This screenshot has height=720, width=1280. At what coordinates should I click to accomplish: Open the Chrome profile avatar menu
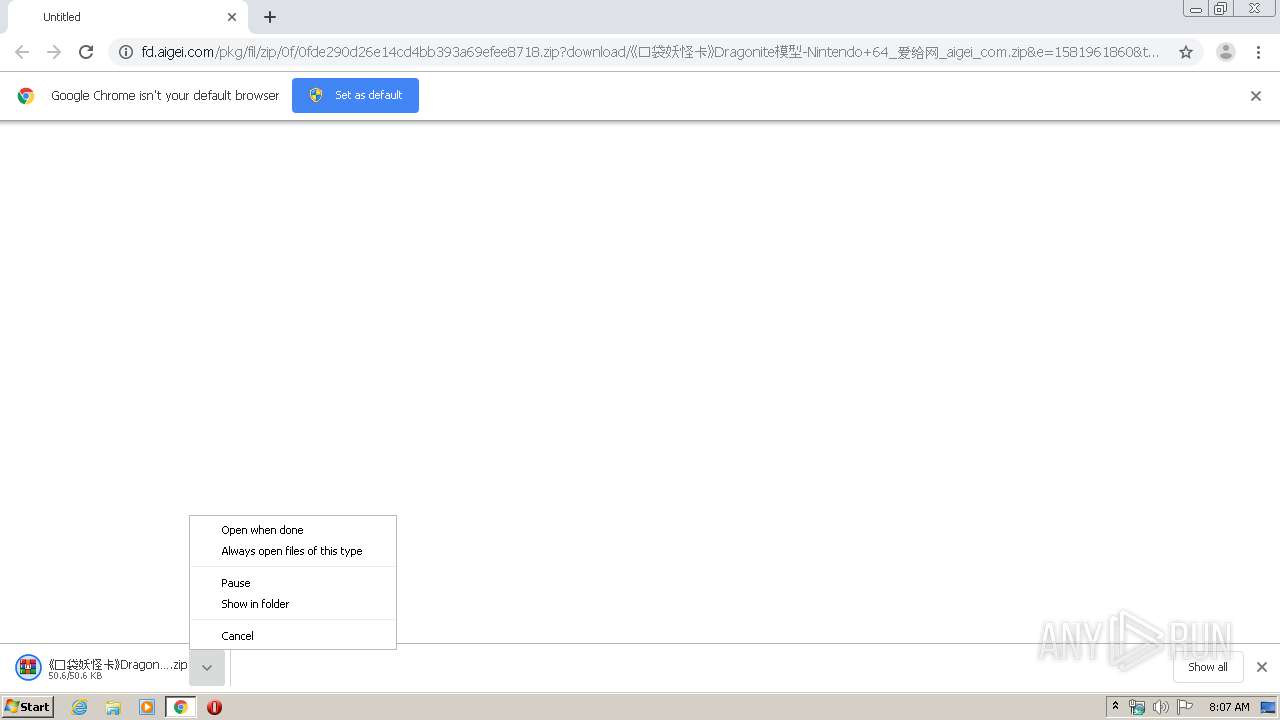pos(1225,52)
